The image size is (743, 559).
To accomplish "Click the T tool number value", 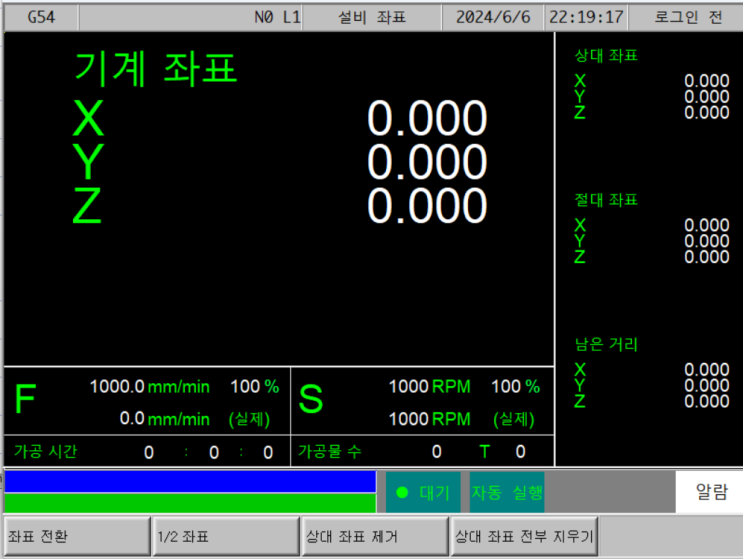I will pyautogui.click(x=520, y=451).
